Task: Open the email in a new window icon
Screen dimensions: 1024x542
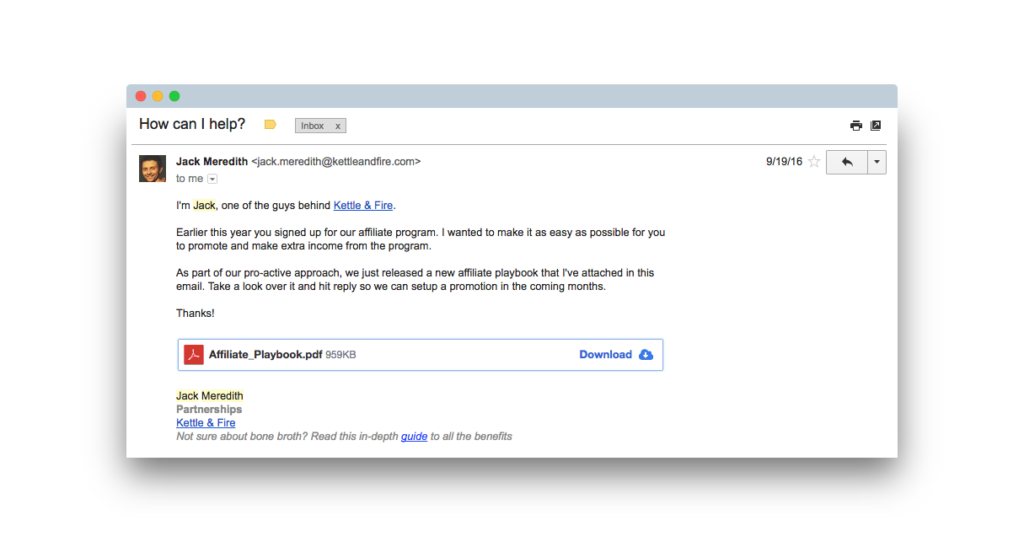Action: click(876, 125)
